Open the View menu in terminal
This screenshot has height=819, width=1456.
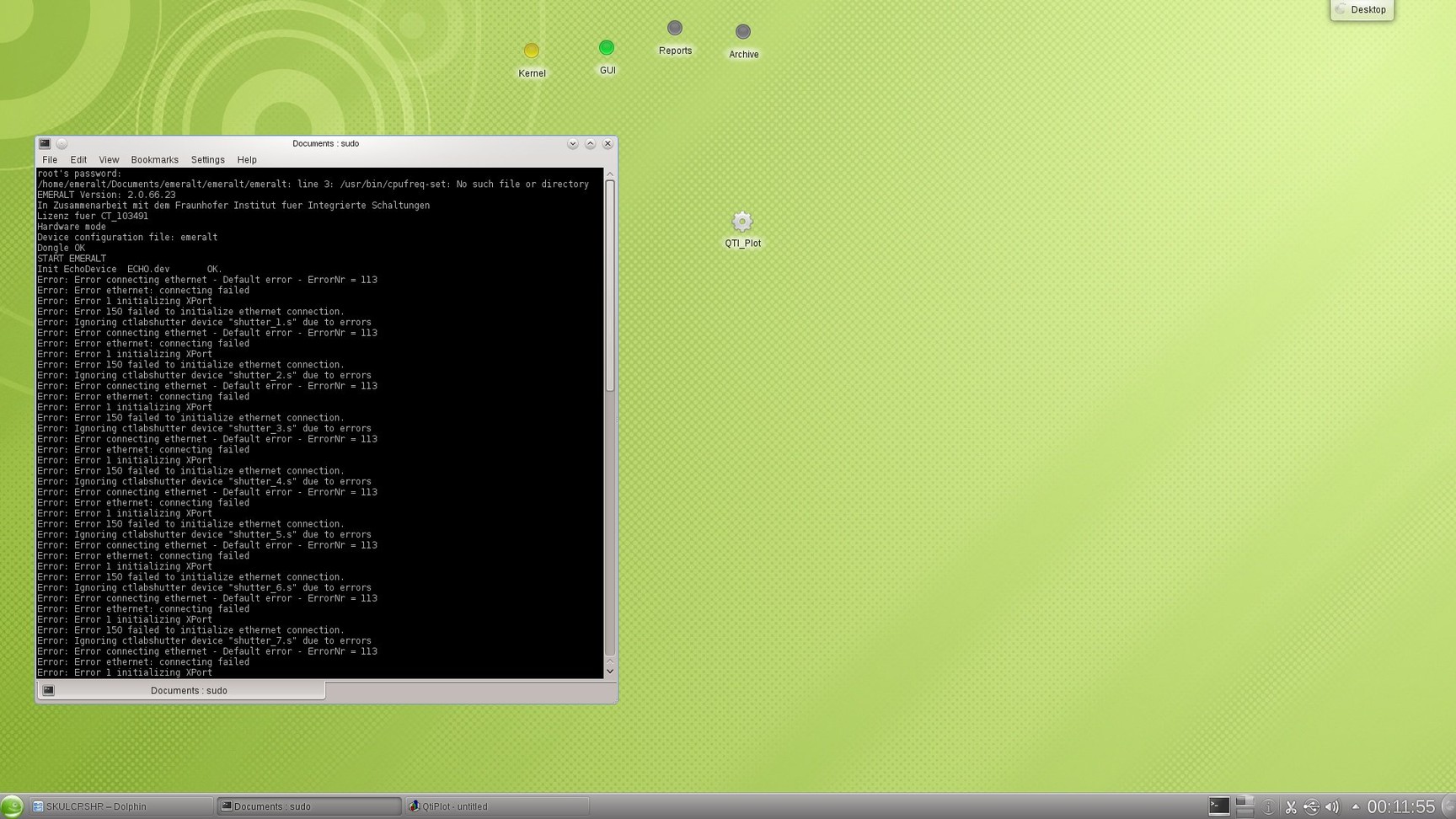pos(109,160)
